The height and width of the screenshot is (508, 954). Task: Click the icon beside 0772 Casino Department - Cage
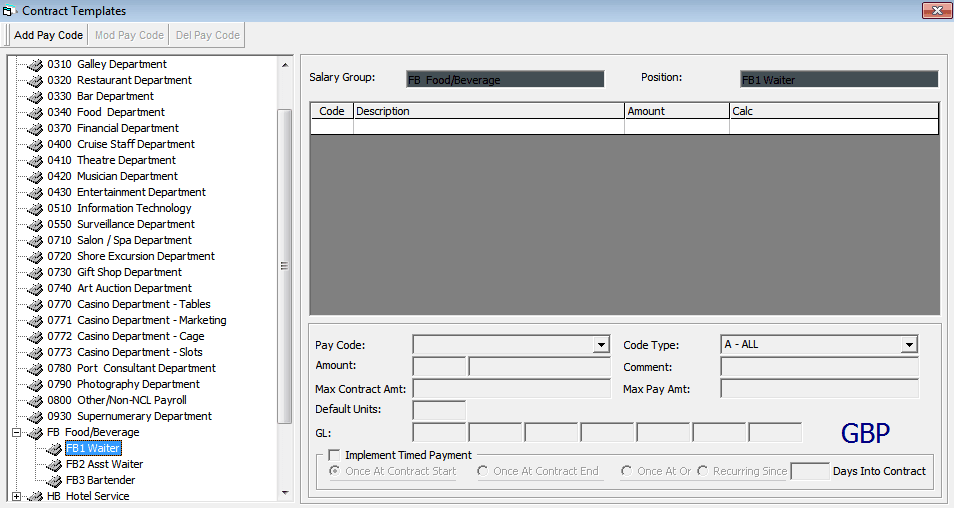click(35, 336)
